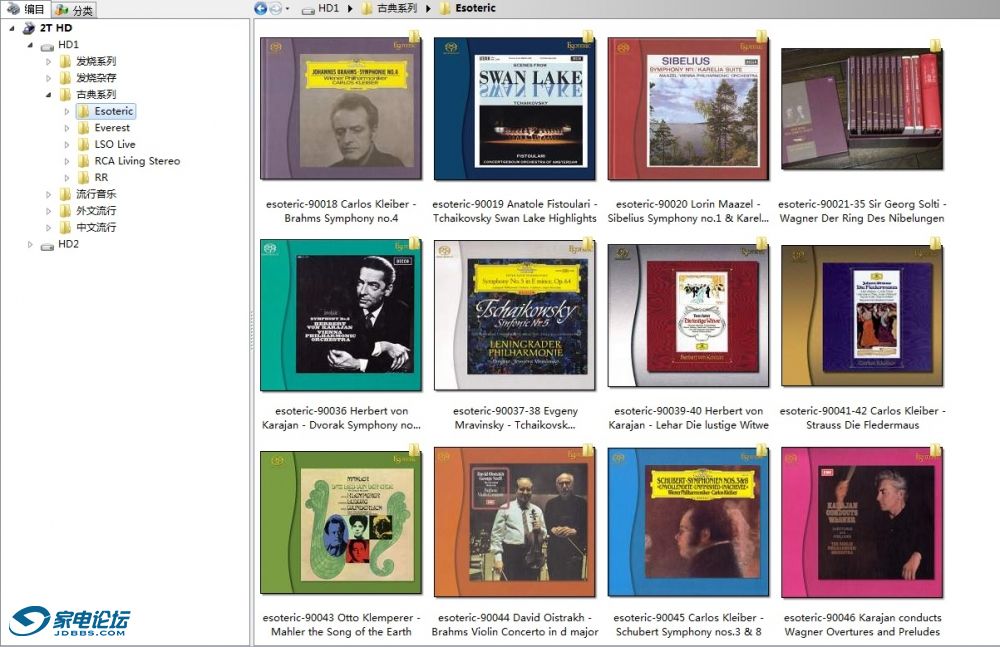Select the 发烧杂存 folder in tree

[96, 78]
